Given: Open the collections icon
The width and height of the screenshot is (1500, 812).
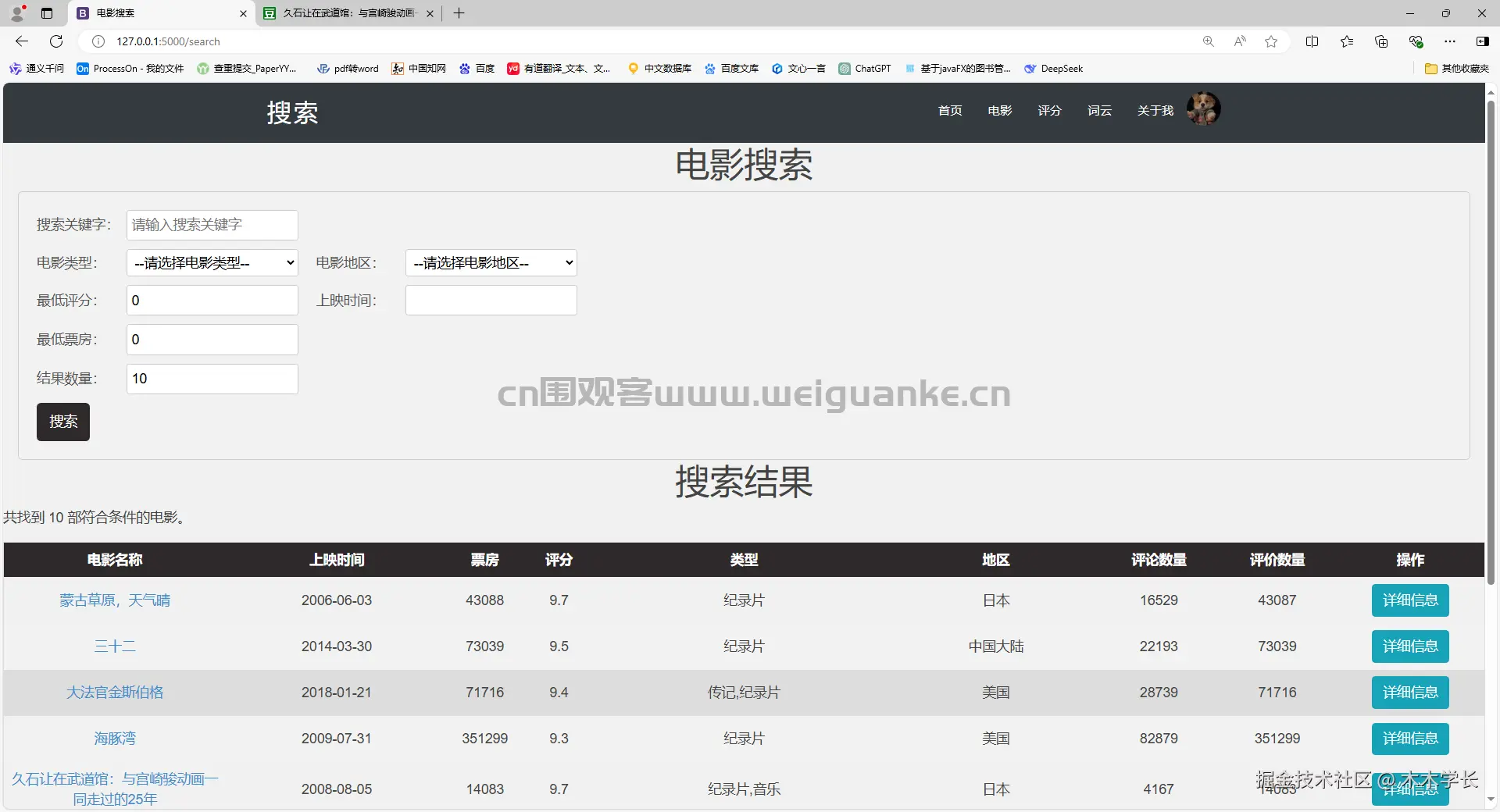Looking at the screenshot, I should point(1381,41).
